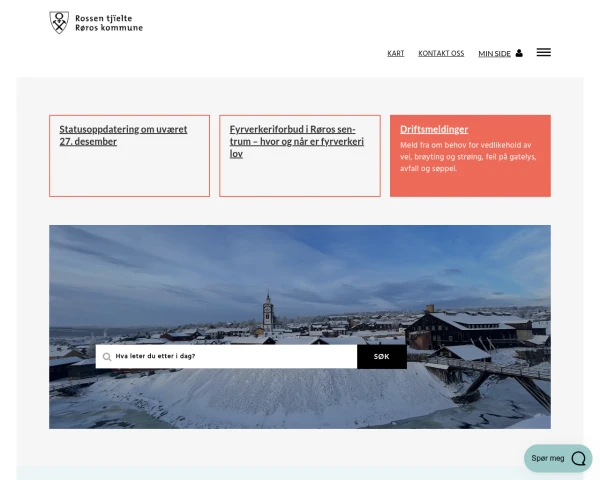This screenshot has height=480, width=600.
Task: Open the KART link
Action: click(x=395, y=54)
